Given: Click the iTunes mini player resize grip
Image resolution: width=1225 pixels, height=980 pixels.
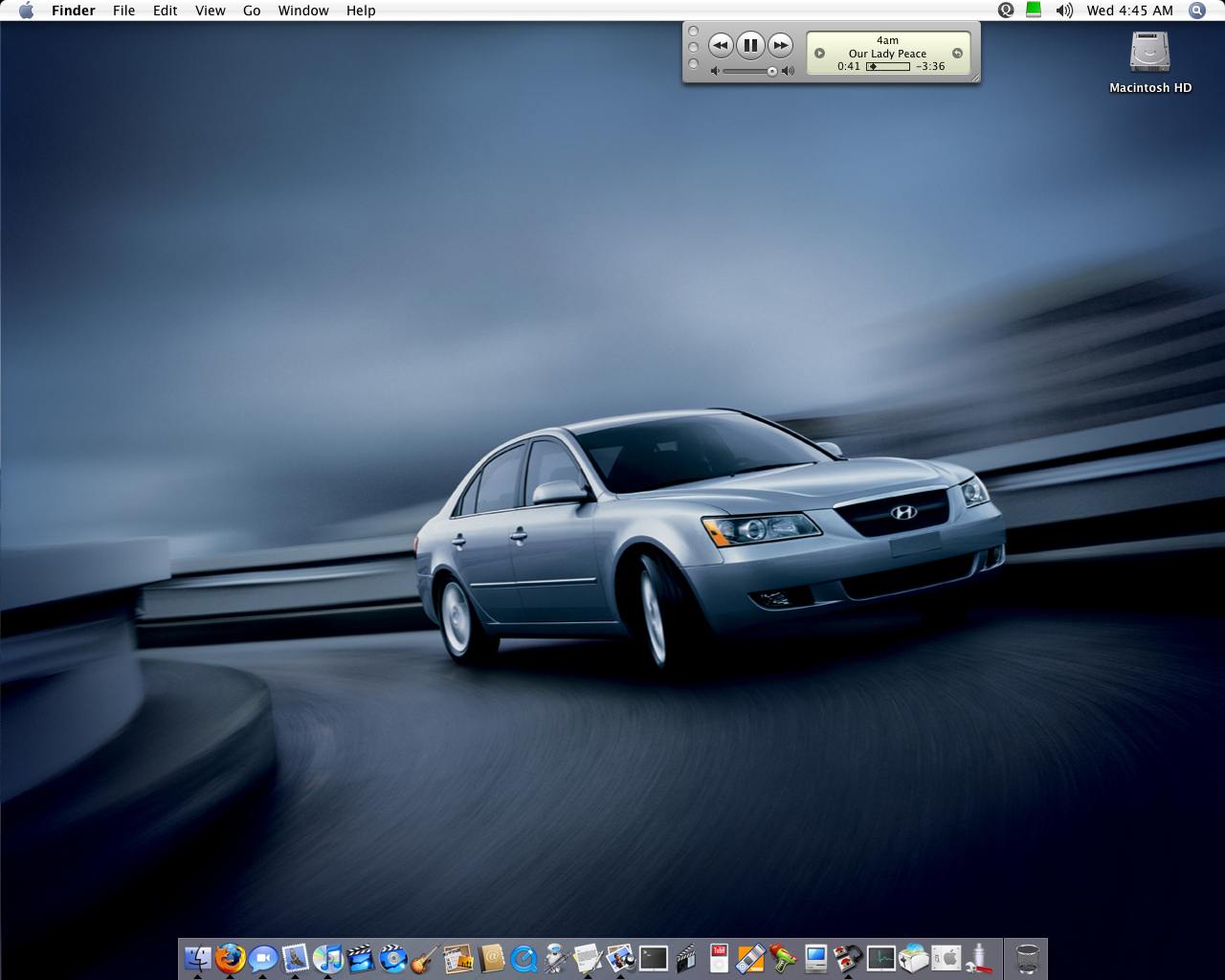Looking at the screenshot, I should [975, 78].
